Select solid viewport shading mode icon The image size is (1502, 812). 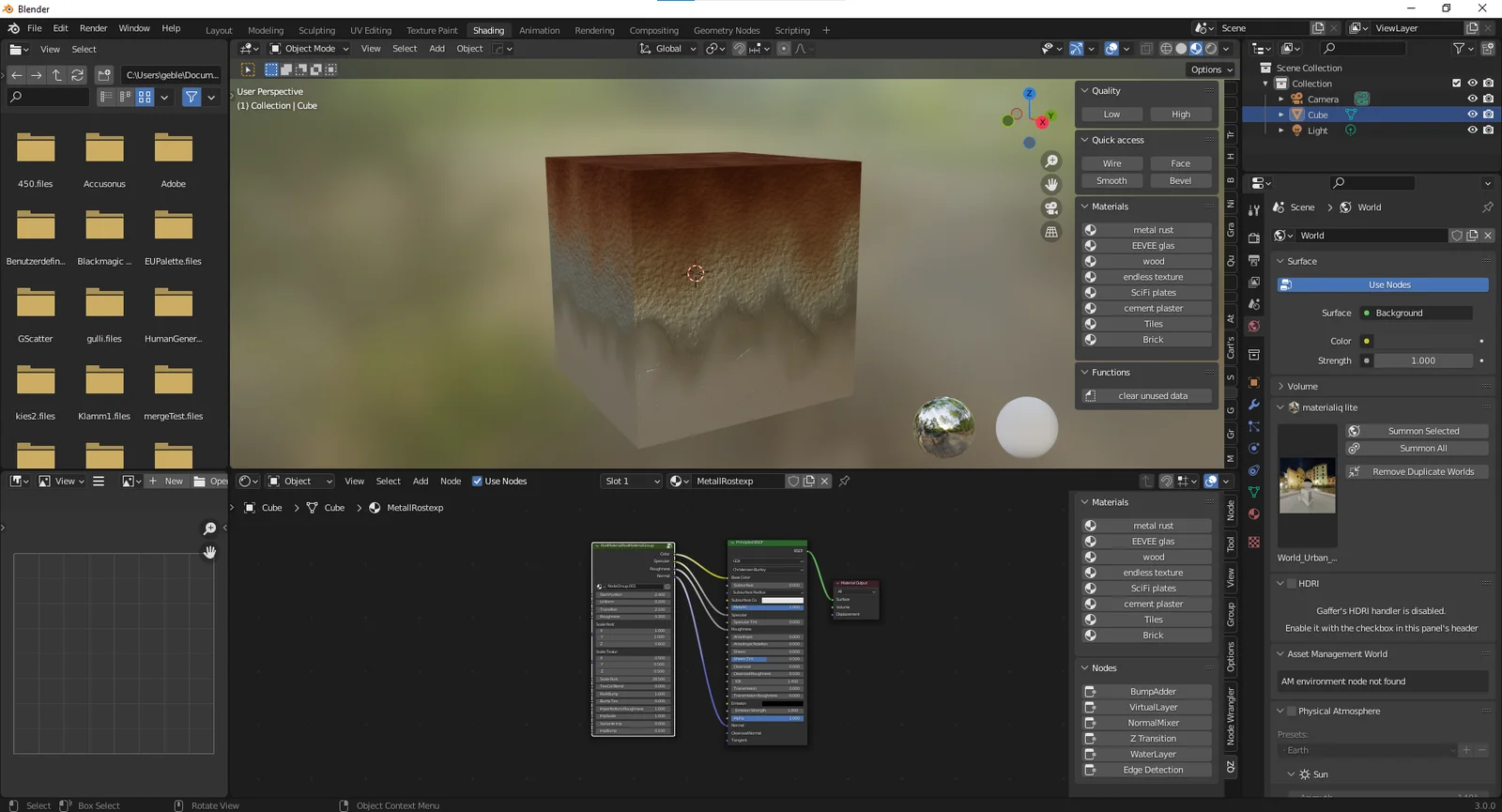point(1181,49)
